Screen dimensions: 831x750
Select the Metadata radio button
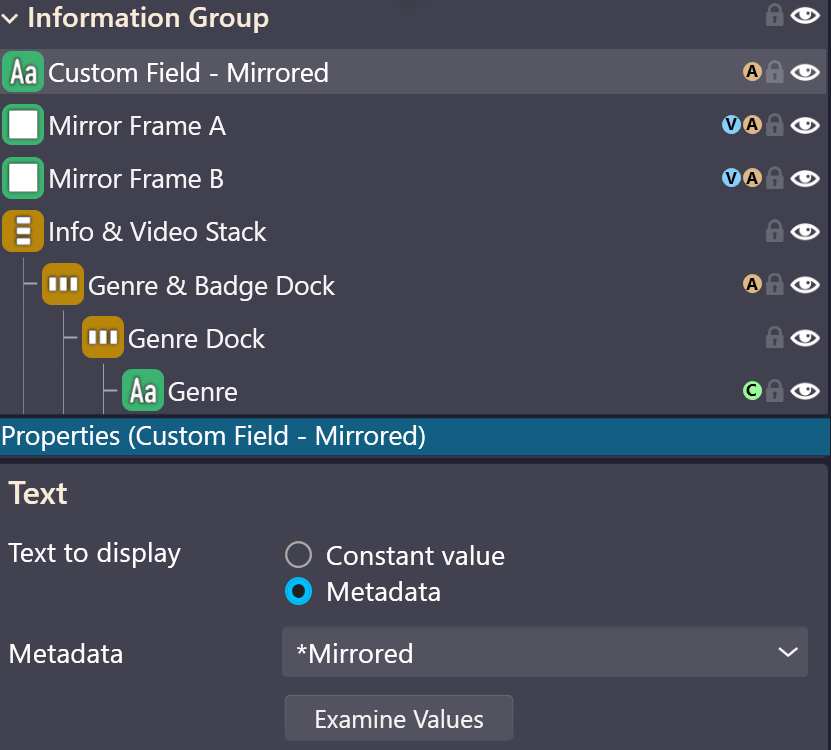(x=298, y=591)
